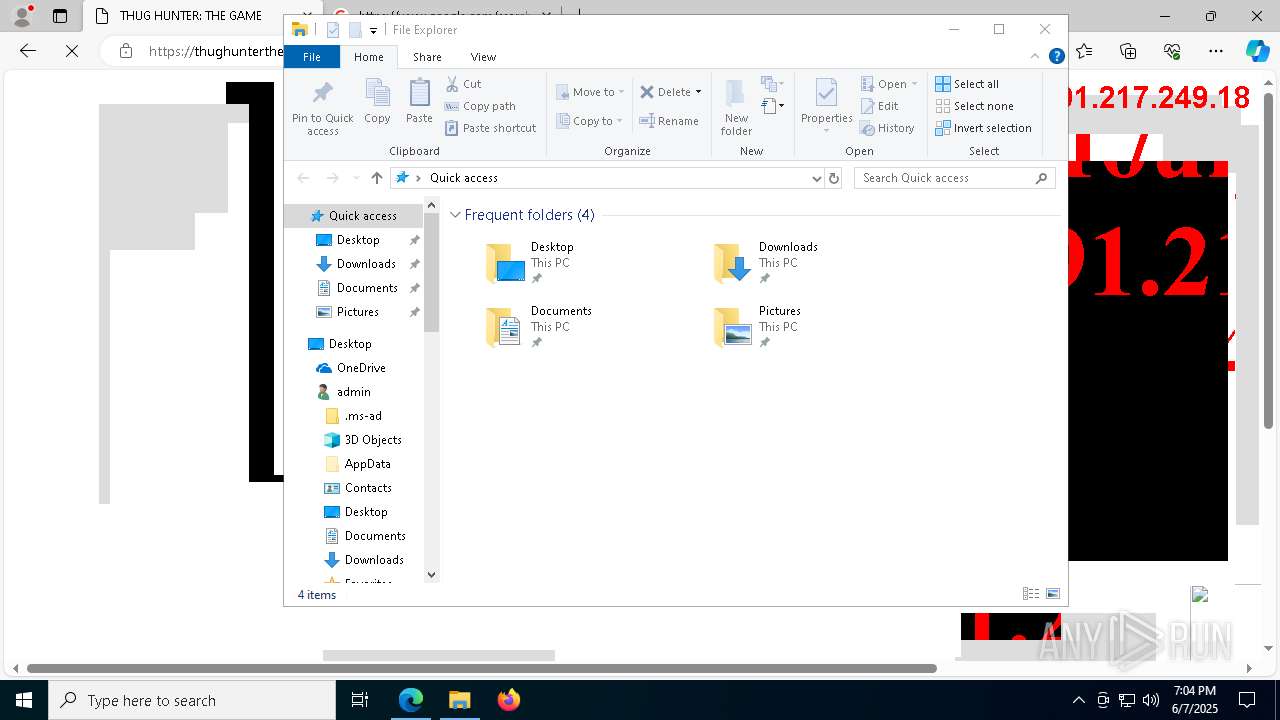Image resolution: width=1280 pixels, height=720 pixels.
Task: Open the Move to dropdown
Action: pos(590,92)
